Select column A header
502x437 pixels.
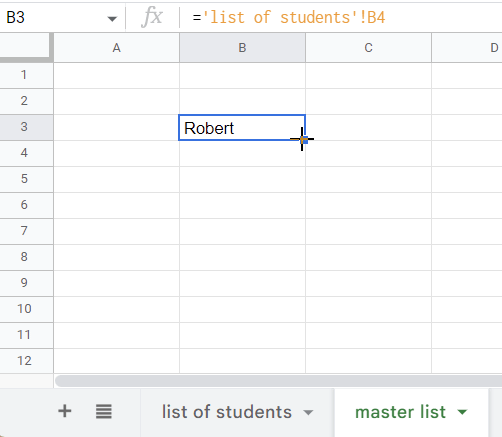116,48
